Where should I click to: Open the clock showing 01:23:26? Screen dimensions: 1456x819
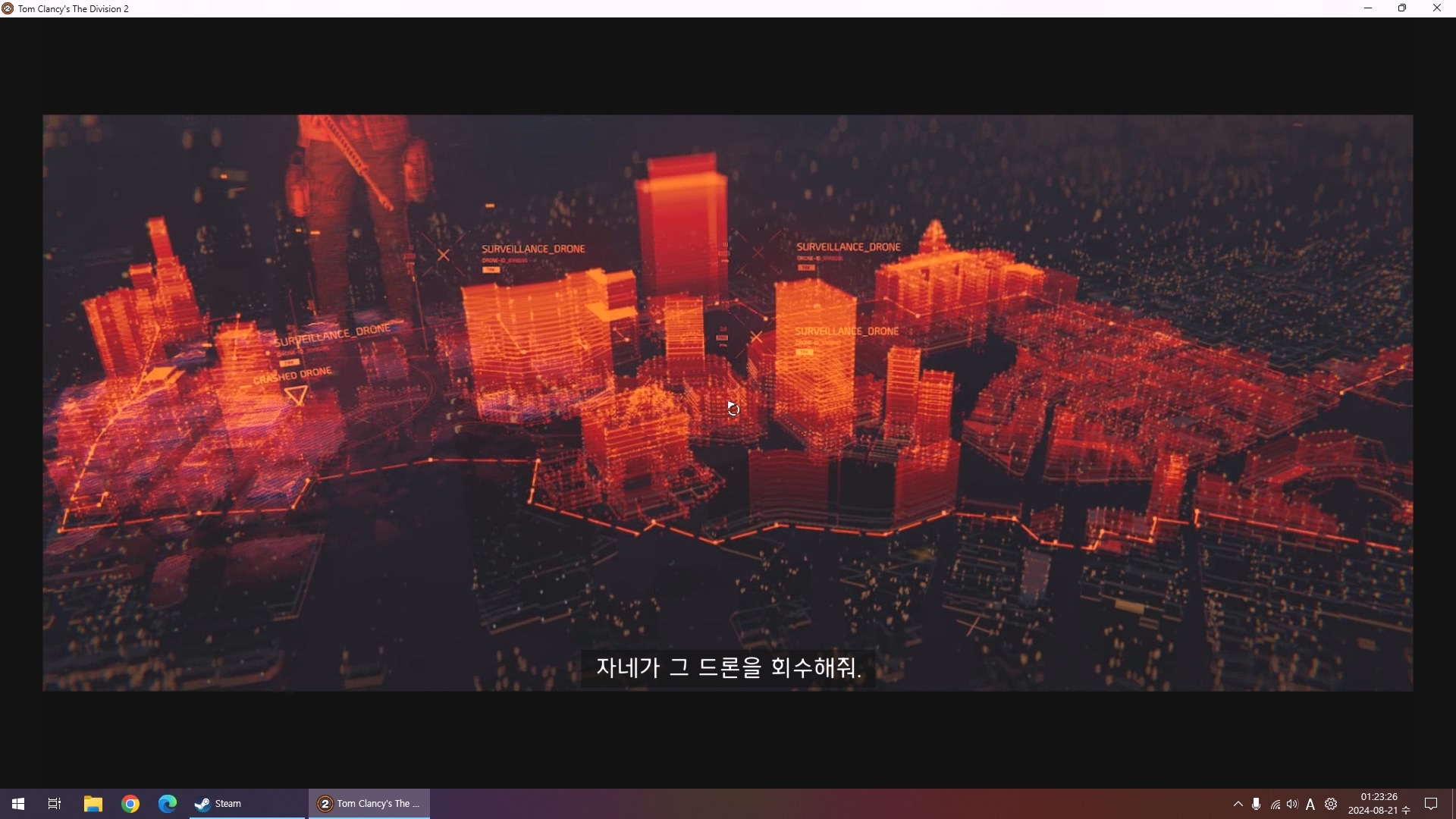[1379, 804]
